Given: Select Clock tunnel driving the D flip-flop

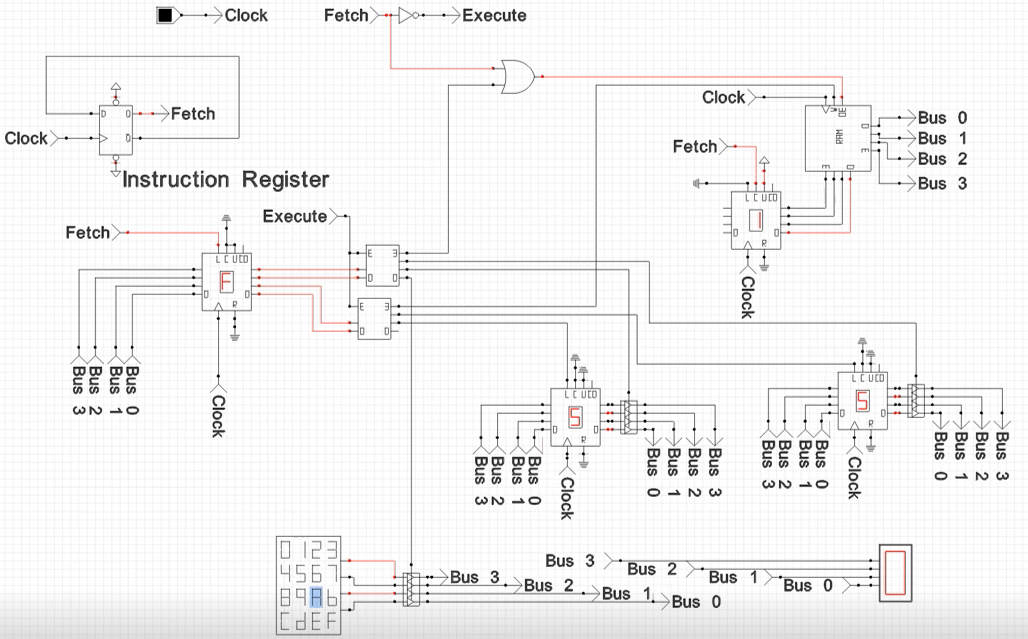Looking at the screenshot, I should click(x=31, y=138).
